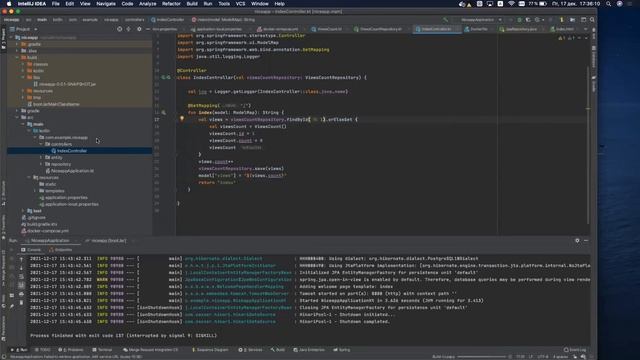The image size is (640, 360).
Task: Open the Navigate menu
Action: point(106,4)
